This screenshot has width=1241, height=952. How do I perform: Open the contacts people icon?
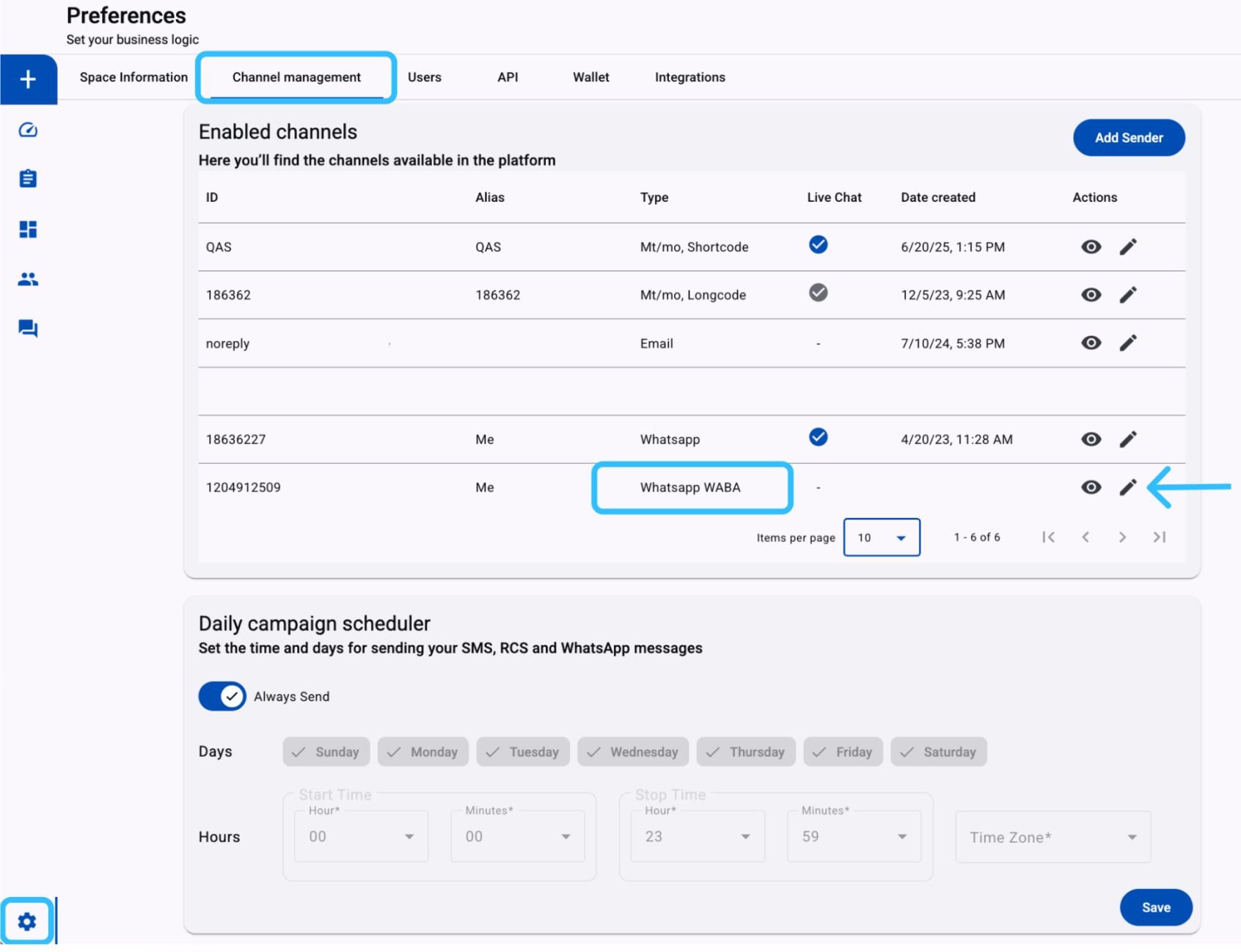pyautogui.click(x=28, y=279)
